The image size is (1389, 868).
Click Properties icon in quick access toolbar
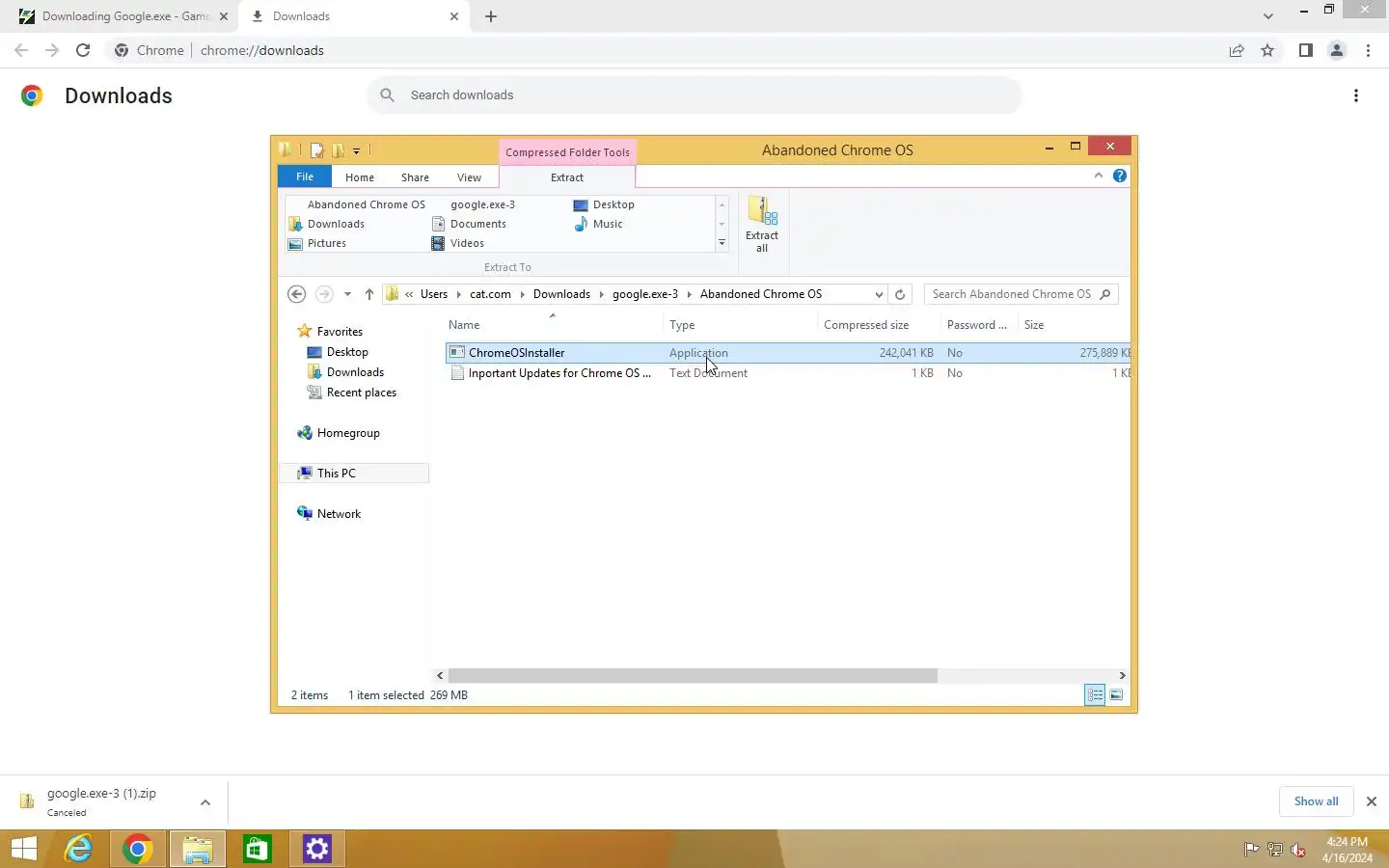point(316,149)
